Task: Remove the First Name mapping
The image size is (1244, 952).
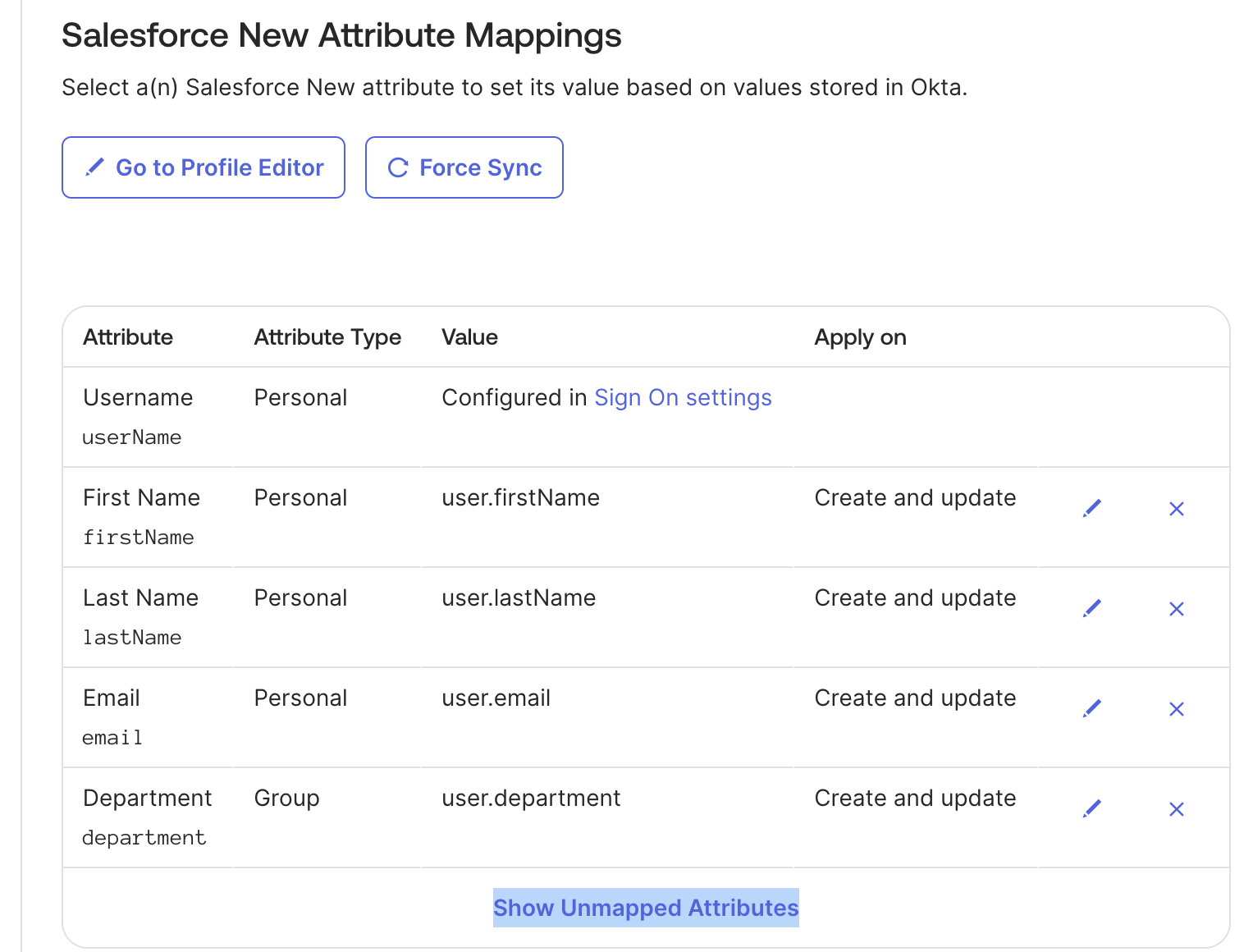Action: 1177,509
